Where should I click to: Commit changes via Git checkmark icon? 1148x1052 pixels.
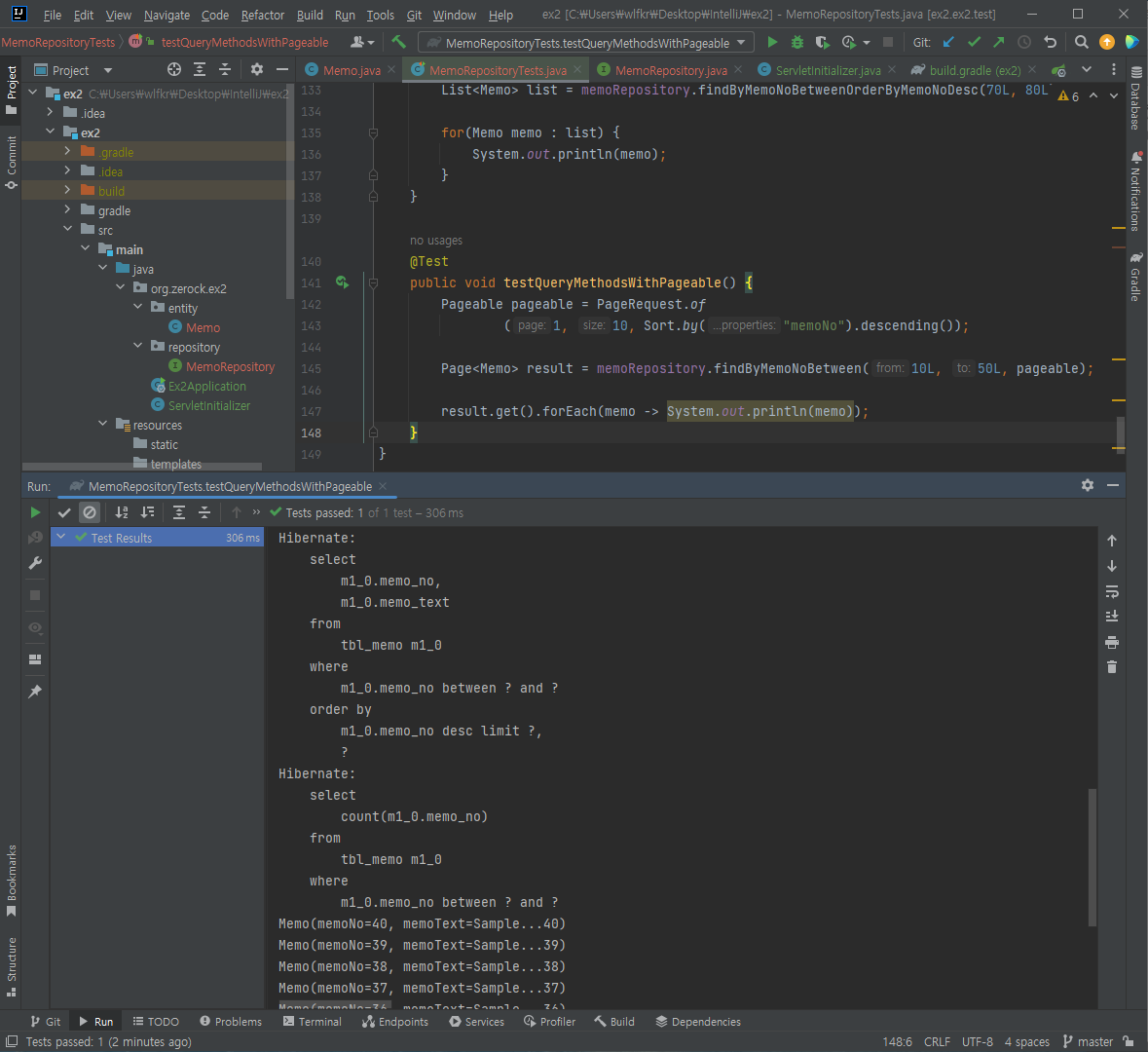(x=974, y=43)
